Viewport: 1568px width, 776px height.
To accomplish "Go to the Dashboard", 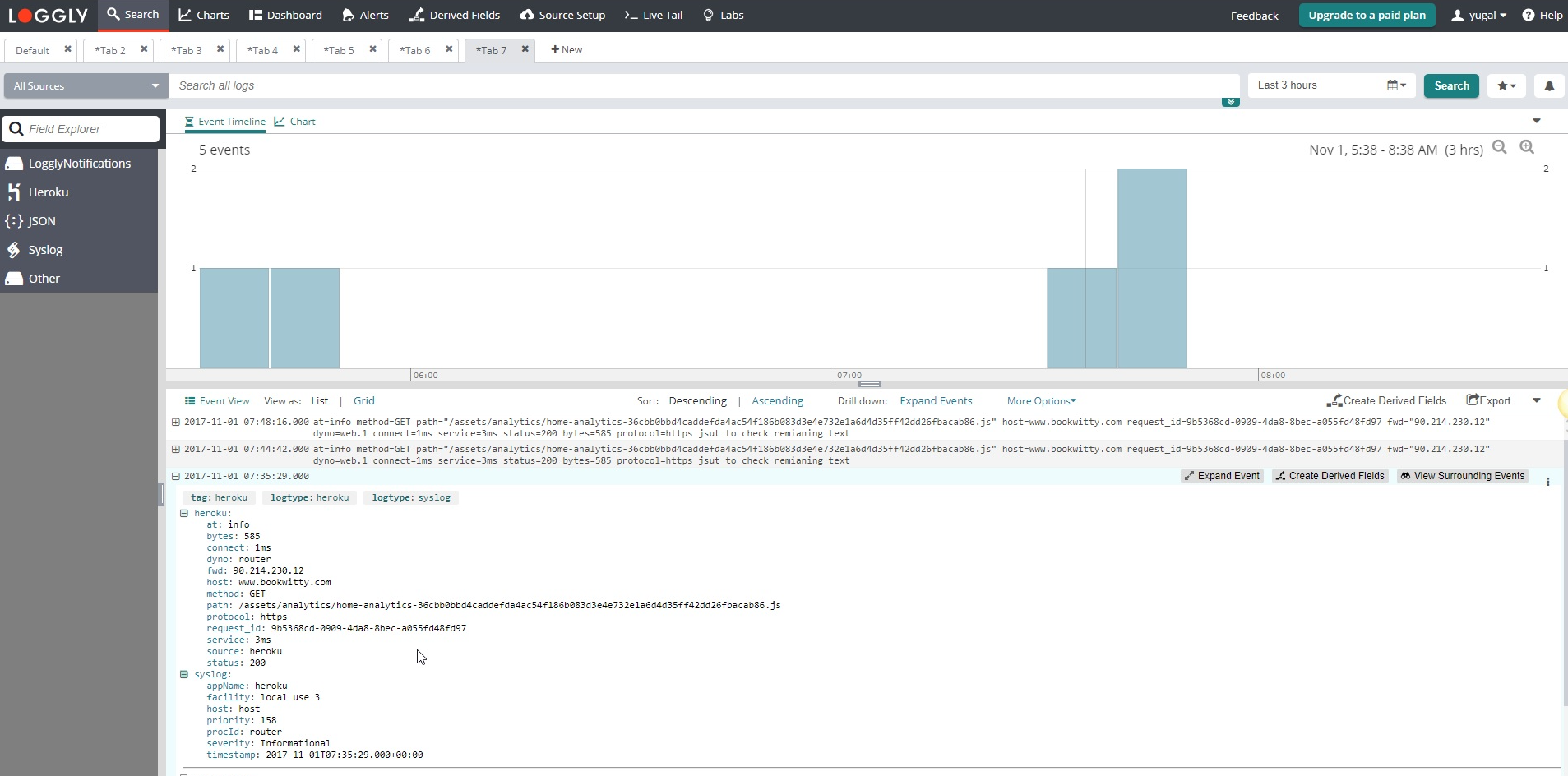I will 285,15.
